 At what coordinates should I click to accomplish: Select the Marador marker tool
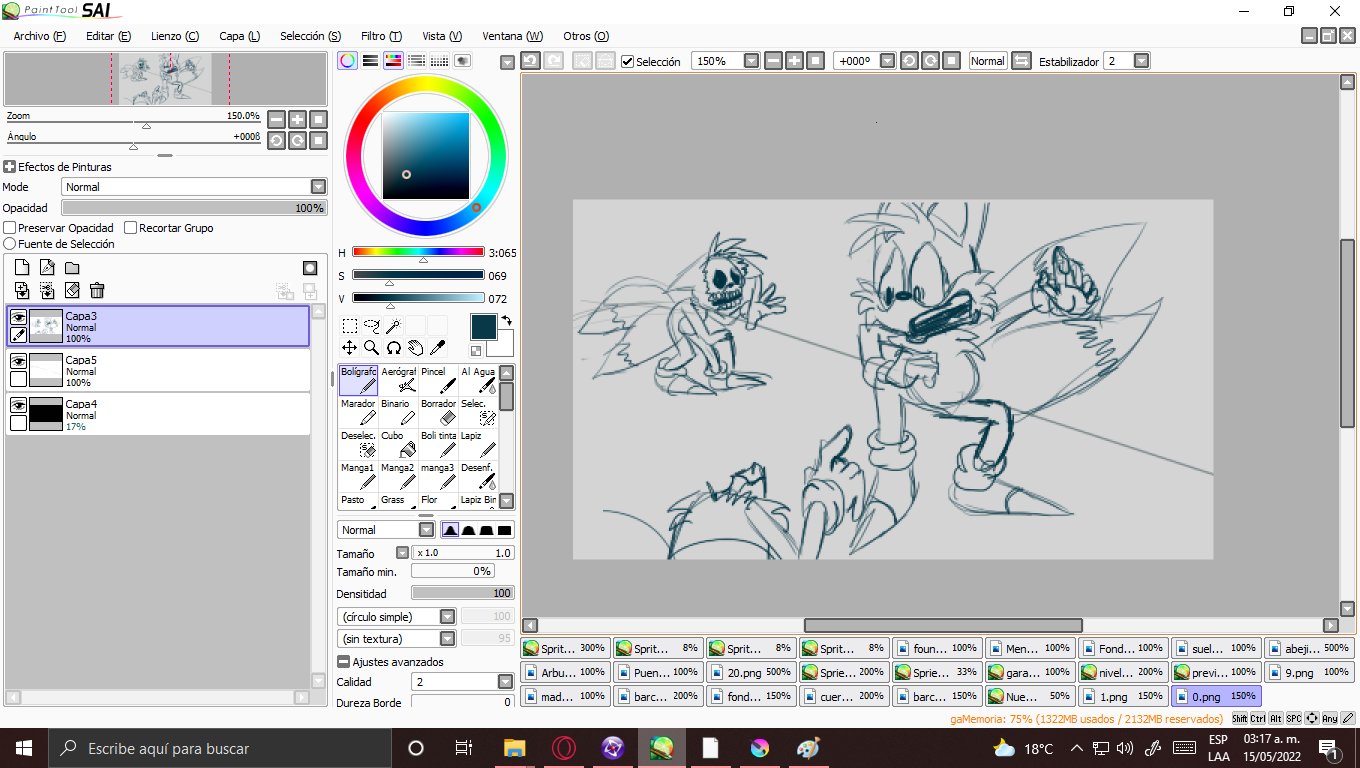pos(358,412)
